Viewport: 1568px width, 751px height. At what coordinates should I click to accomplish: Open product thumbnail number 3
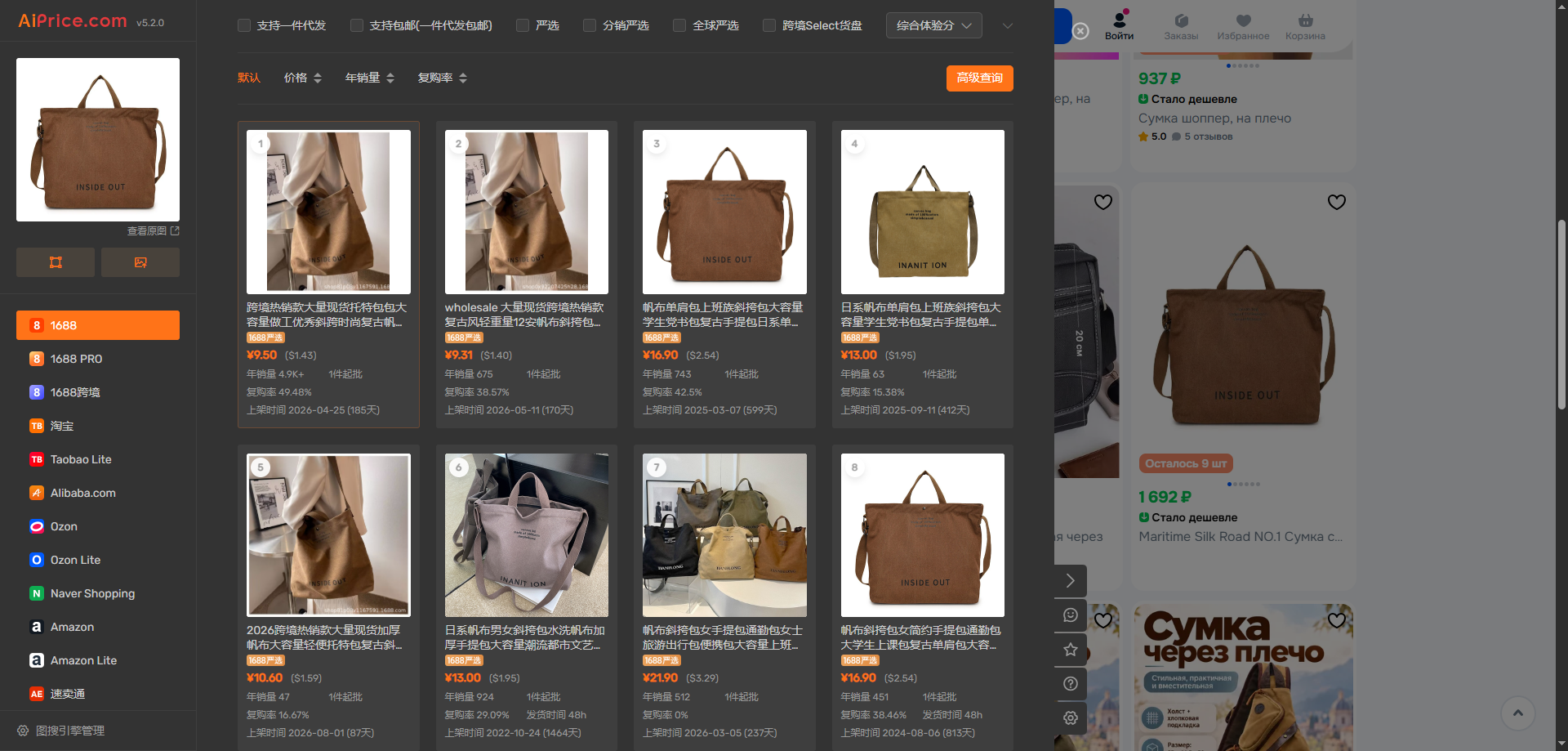pos(724,212)
